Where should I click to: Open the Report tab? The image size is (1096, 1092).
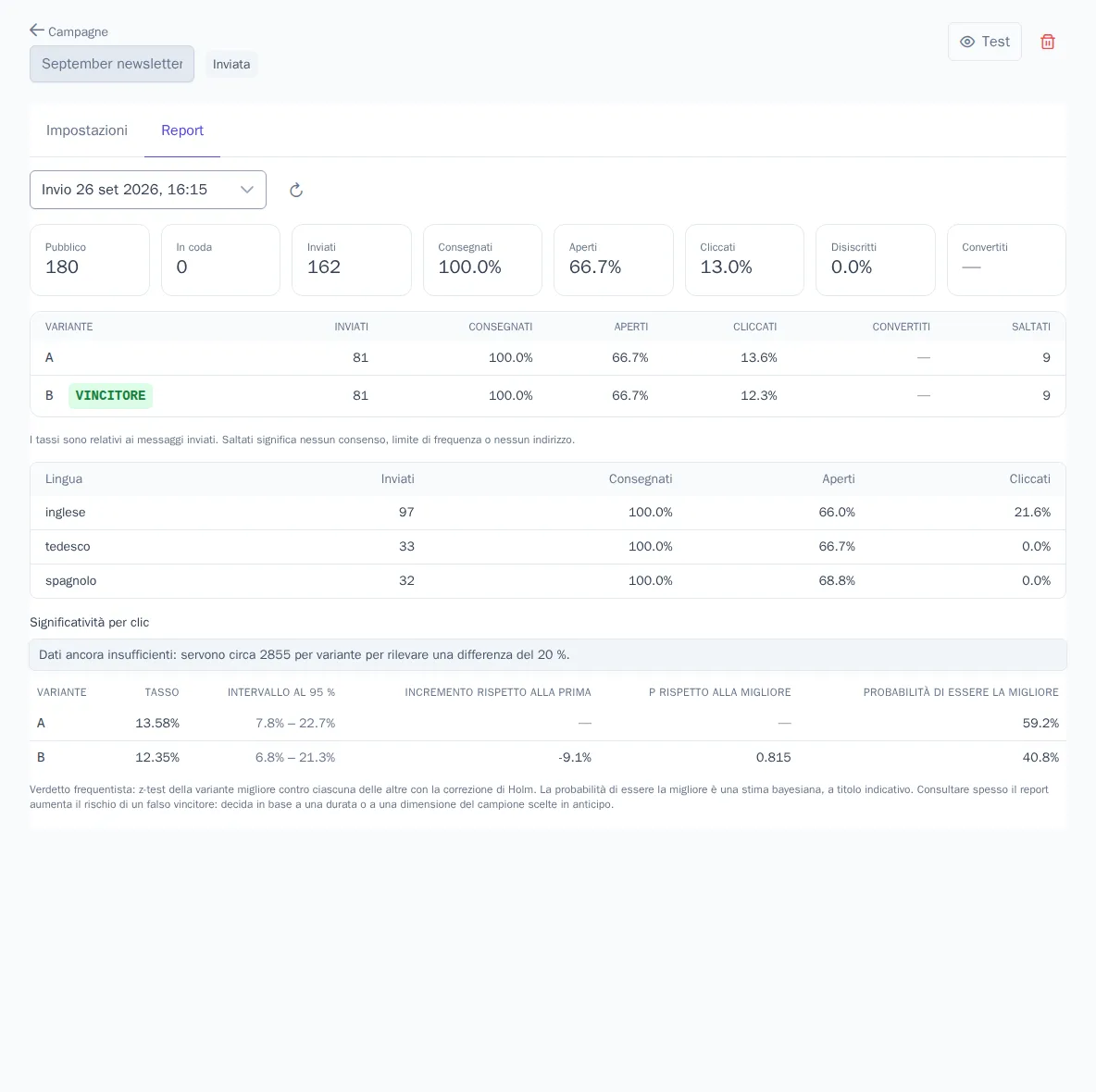(x=182, y=130)
